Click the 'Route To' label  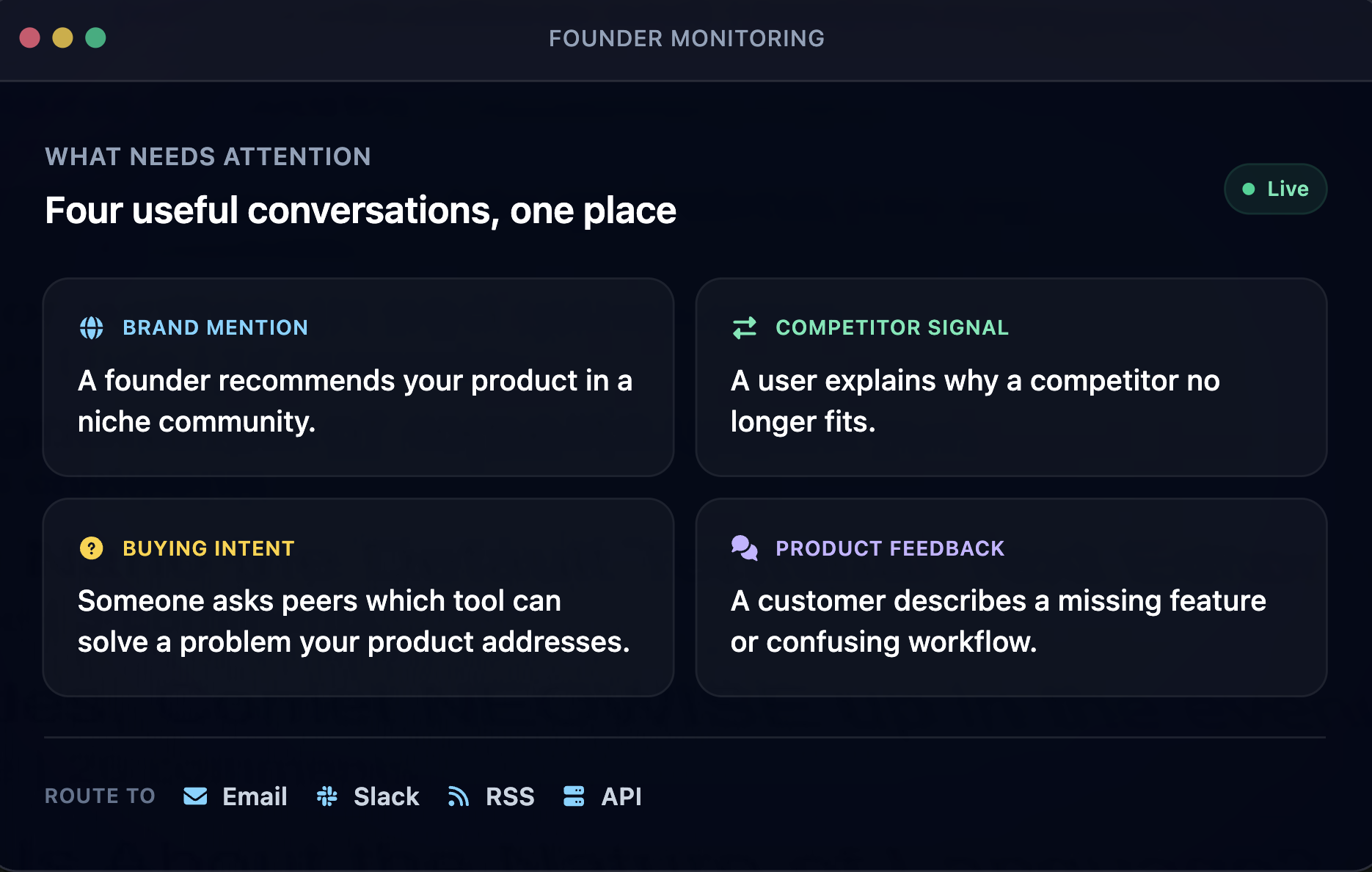100,796
